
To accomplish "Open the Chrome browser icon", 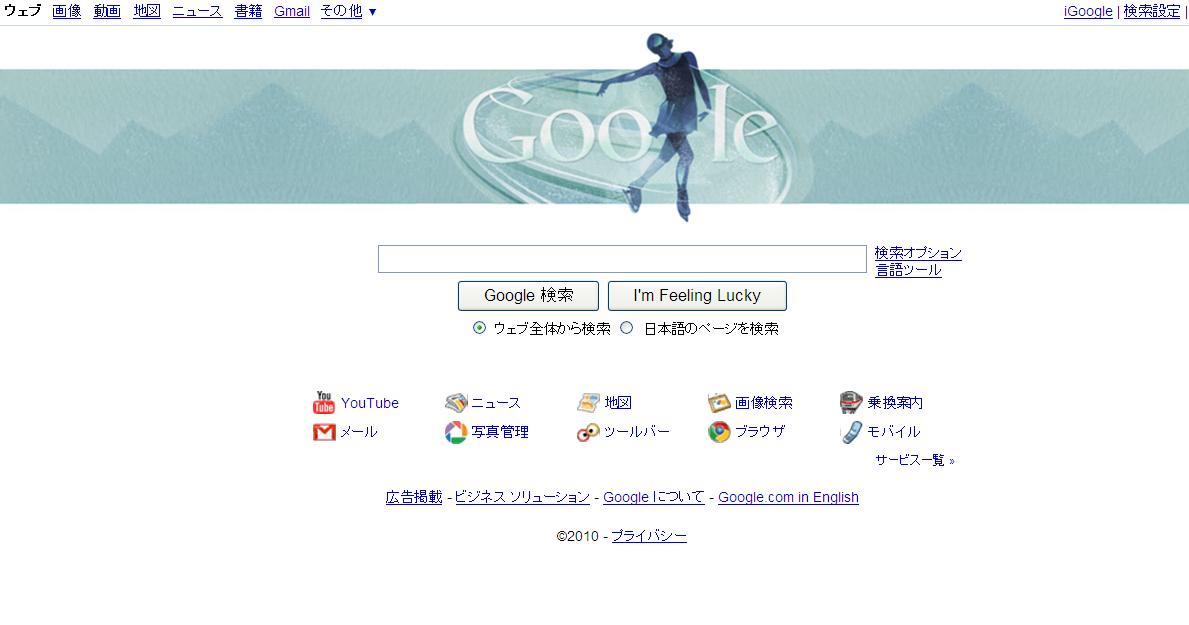I will [x=719, y=432].
